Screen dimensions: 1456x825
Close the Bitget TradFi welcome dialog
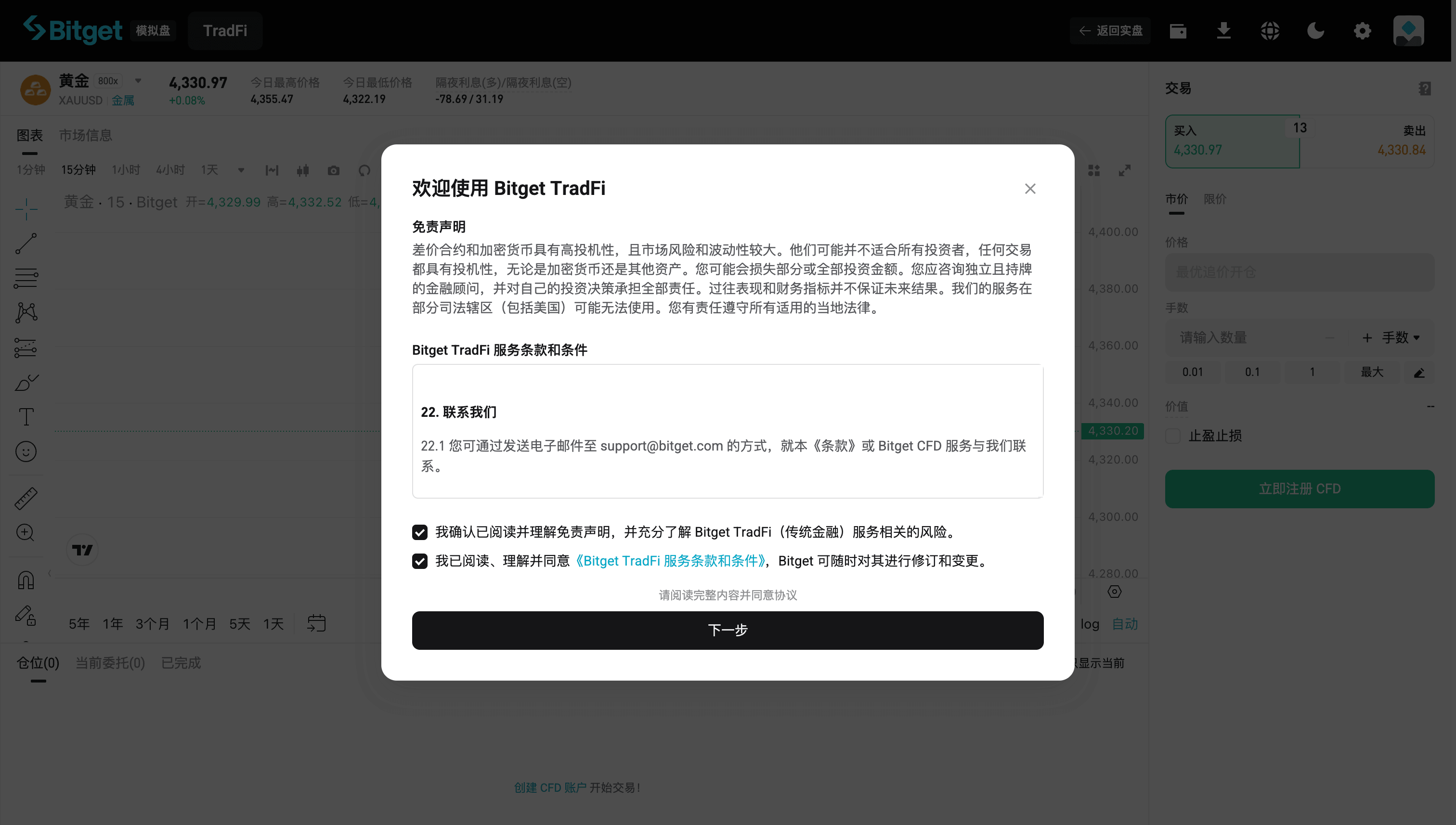click(x=1030, y=189)
